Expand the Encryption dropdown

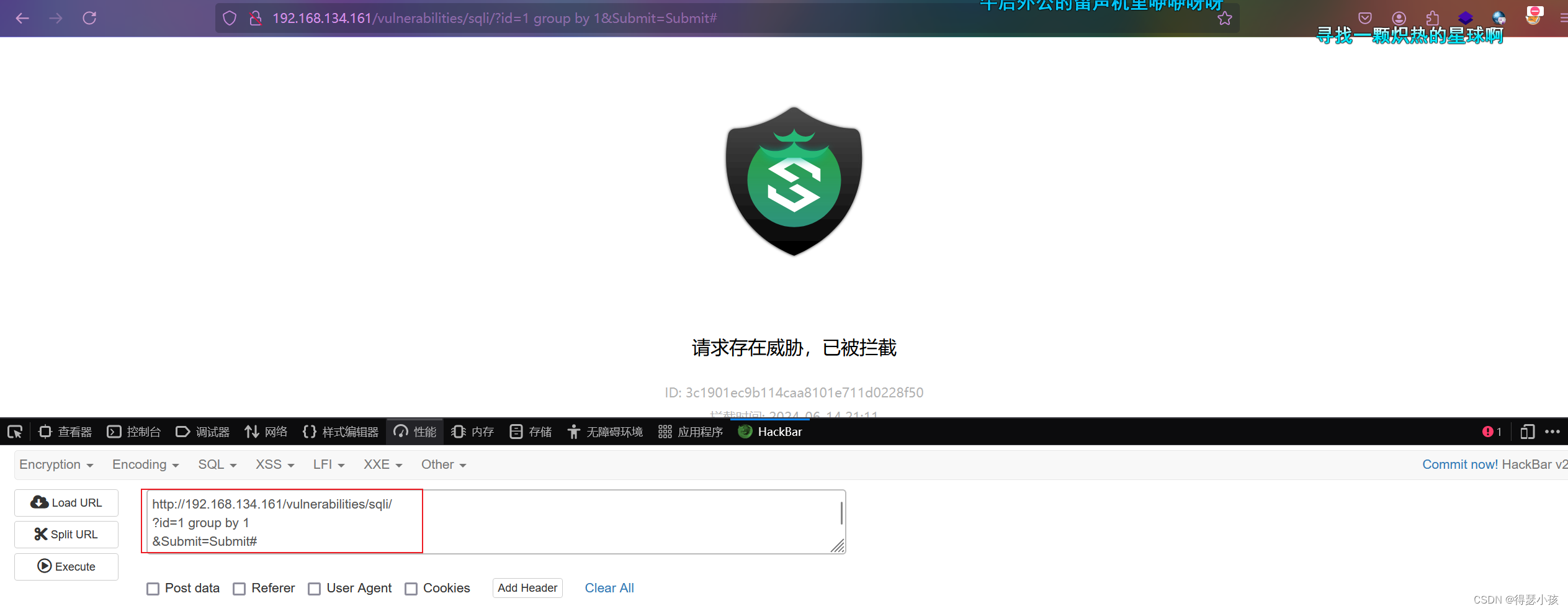coord(56,464)
